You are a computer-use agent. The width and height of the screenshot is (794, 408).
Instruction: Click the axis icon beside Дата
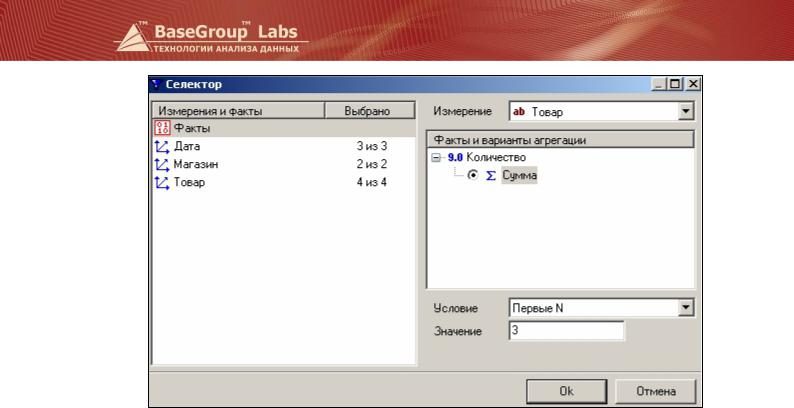(162, 147)
